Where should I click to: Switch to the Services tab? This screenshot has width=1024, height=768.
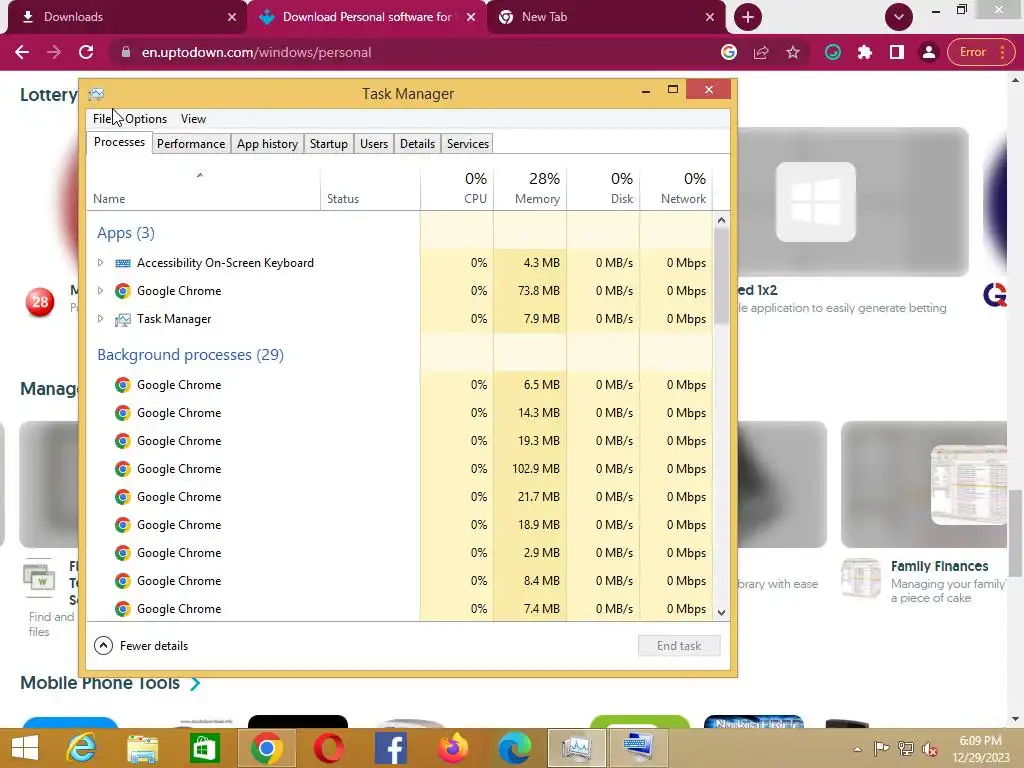click(x=468, y=144)
